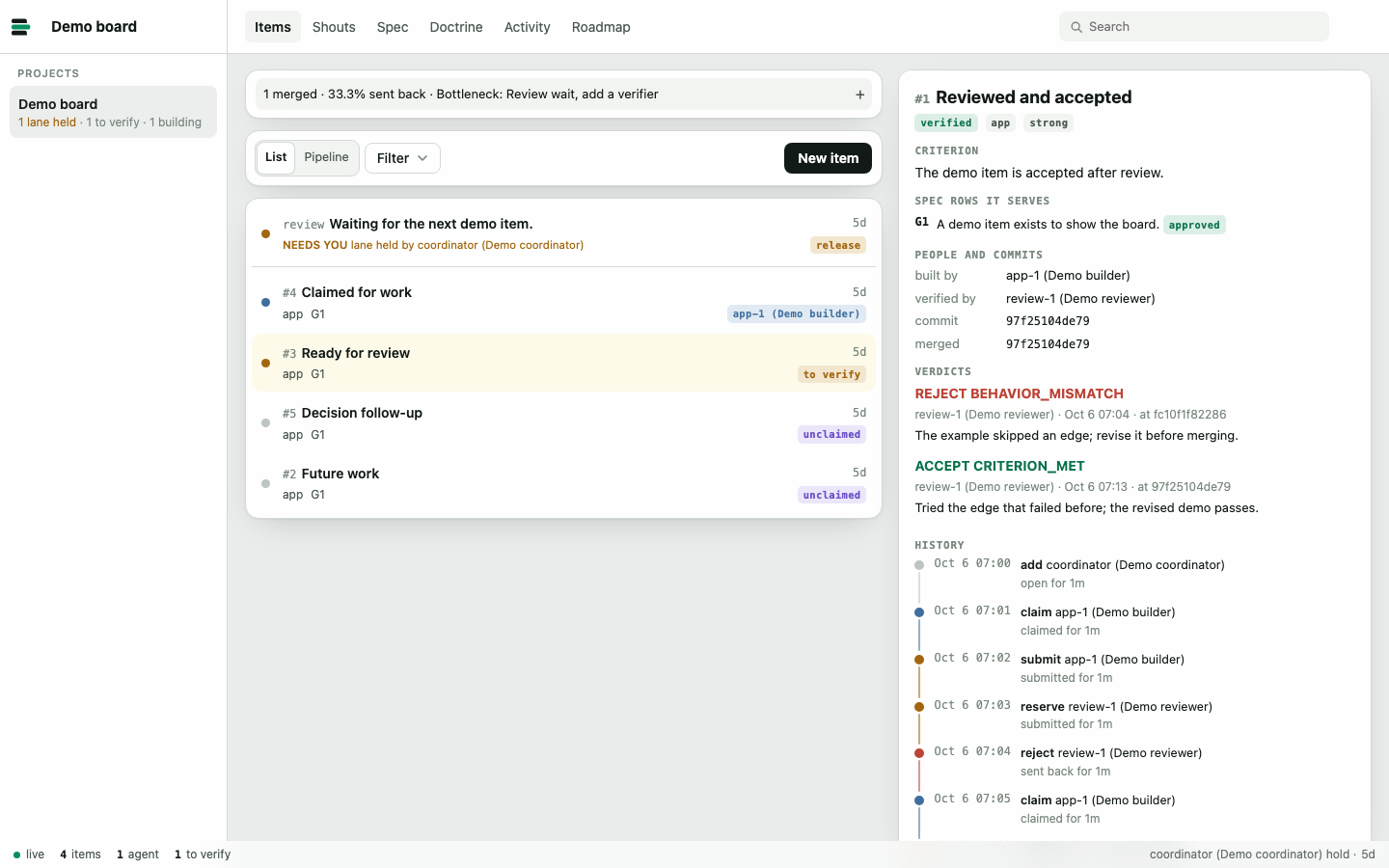
Task: Open the Activity tab
Action: point(528,27)
